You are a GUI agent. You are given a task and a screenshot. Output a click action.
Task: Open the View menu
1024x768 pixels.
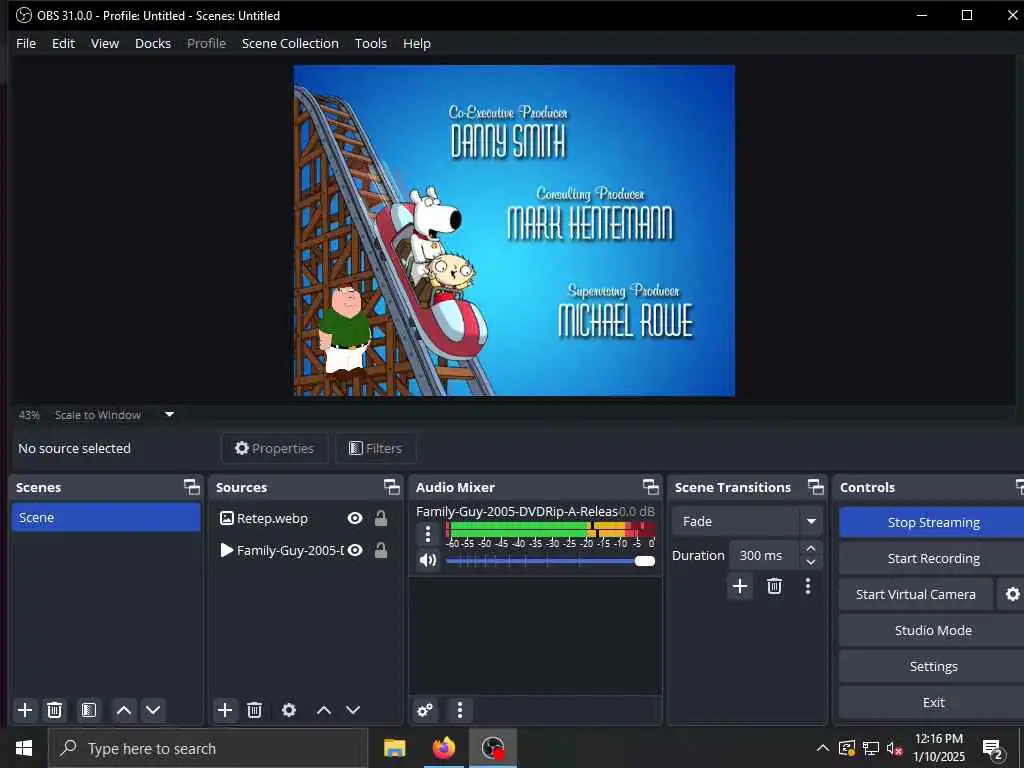coord(104,43)
